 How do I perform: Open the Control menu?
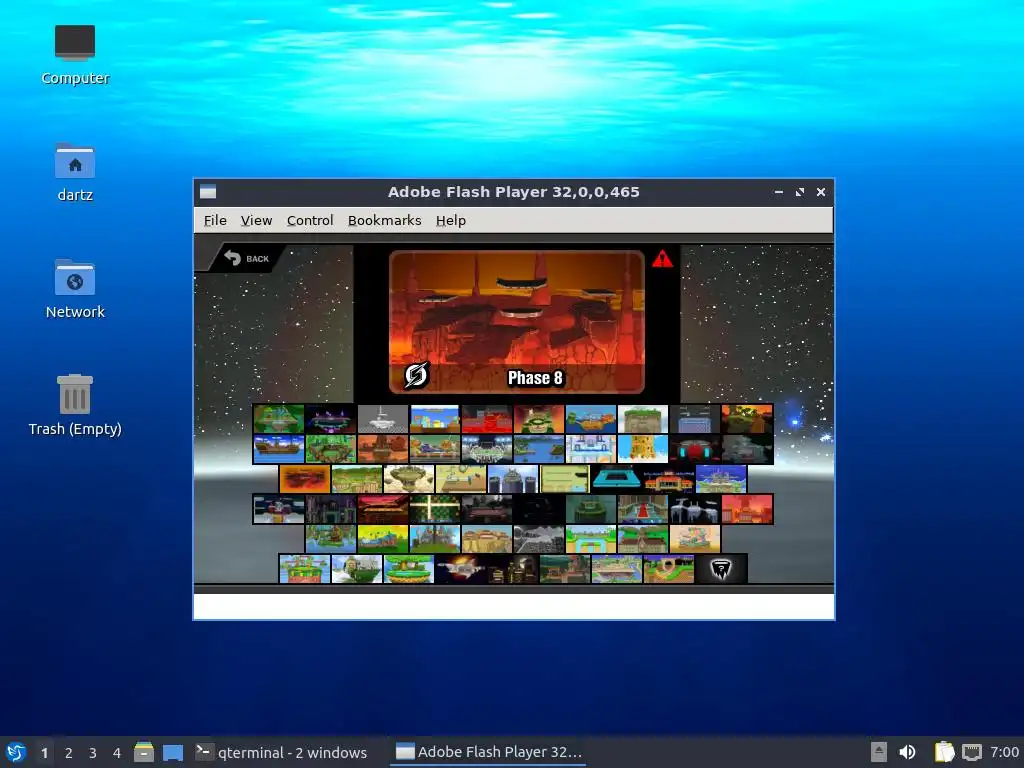(310, 221)
